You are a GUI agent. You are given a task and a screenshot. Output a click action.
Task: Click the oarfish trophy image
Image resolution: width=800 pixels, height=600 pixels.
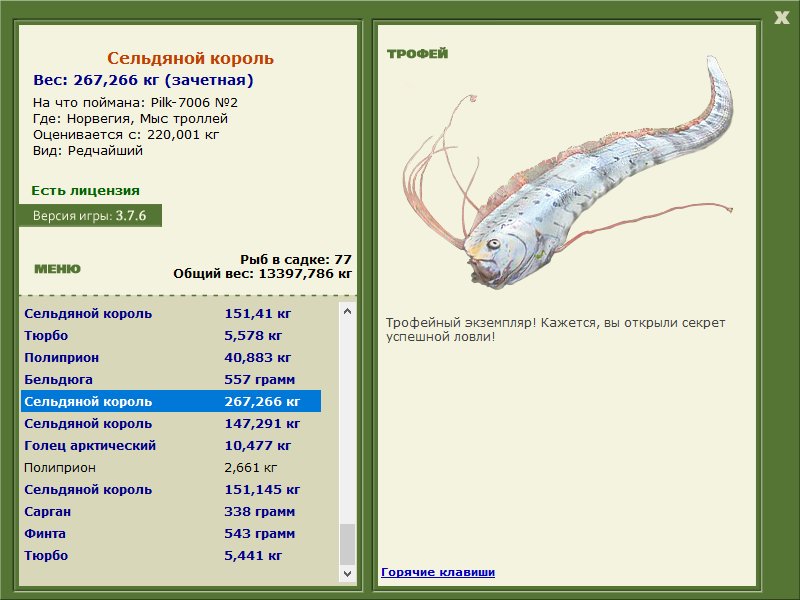567,173
